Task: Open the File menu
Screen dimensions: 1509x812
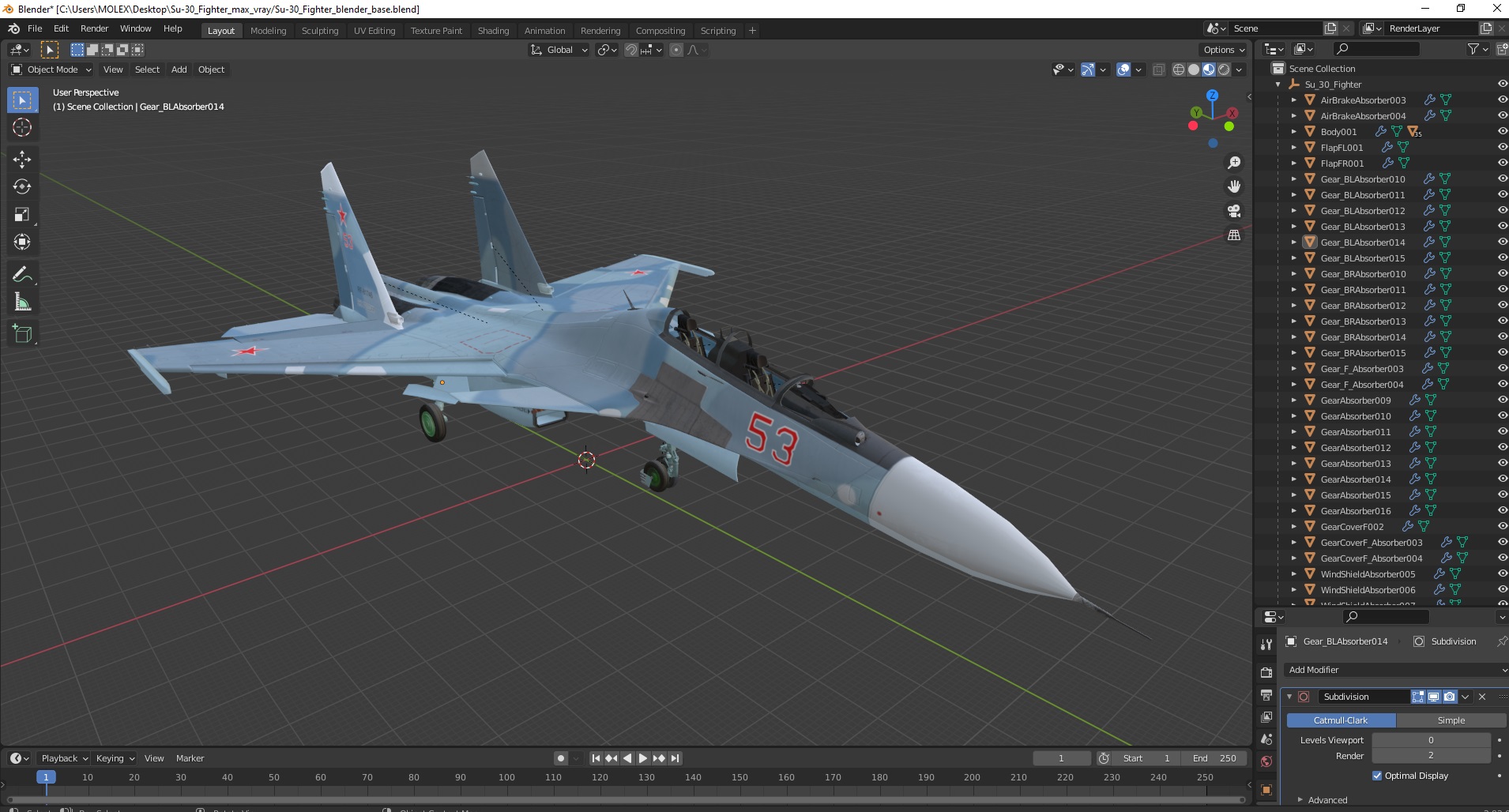Action: [x=35, y=28]
